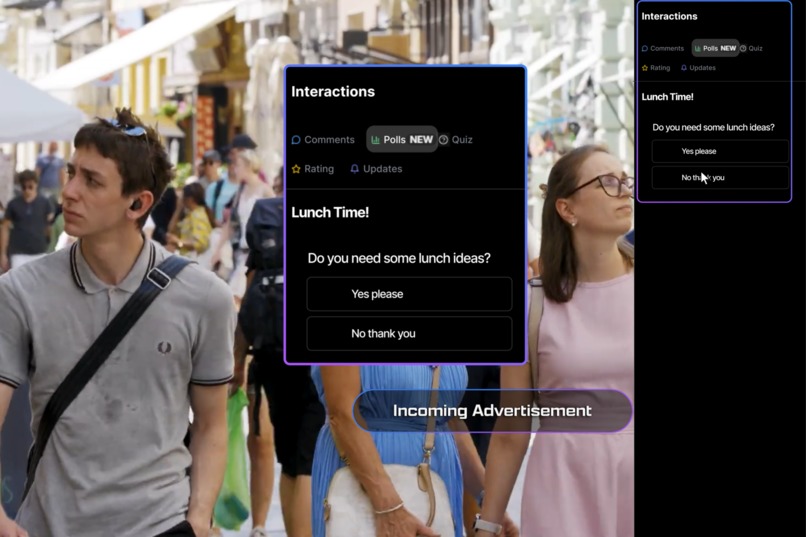
Task: Click the bar chart Polls icon in enlarged overlay
Action: click(375, 140)
